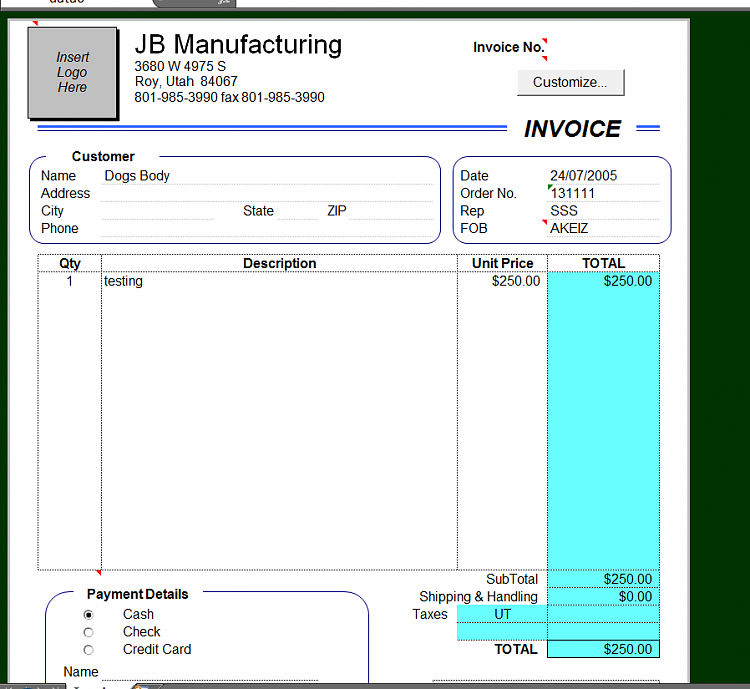Click the SubTotal label
This screenshot has width=750, height=689.
[512, 579]
